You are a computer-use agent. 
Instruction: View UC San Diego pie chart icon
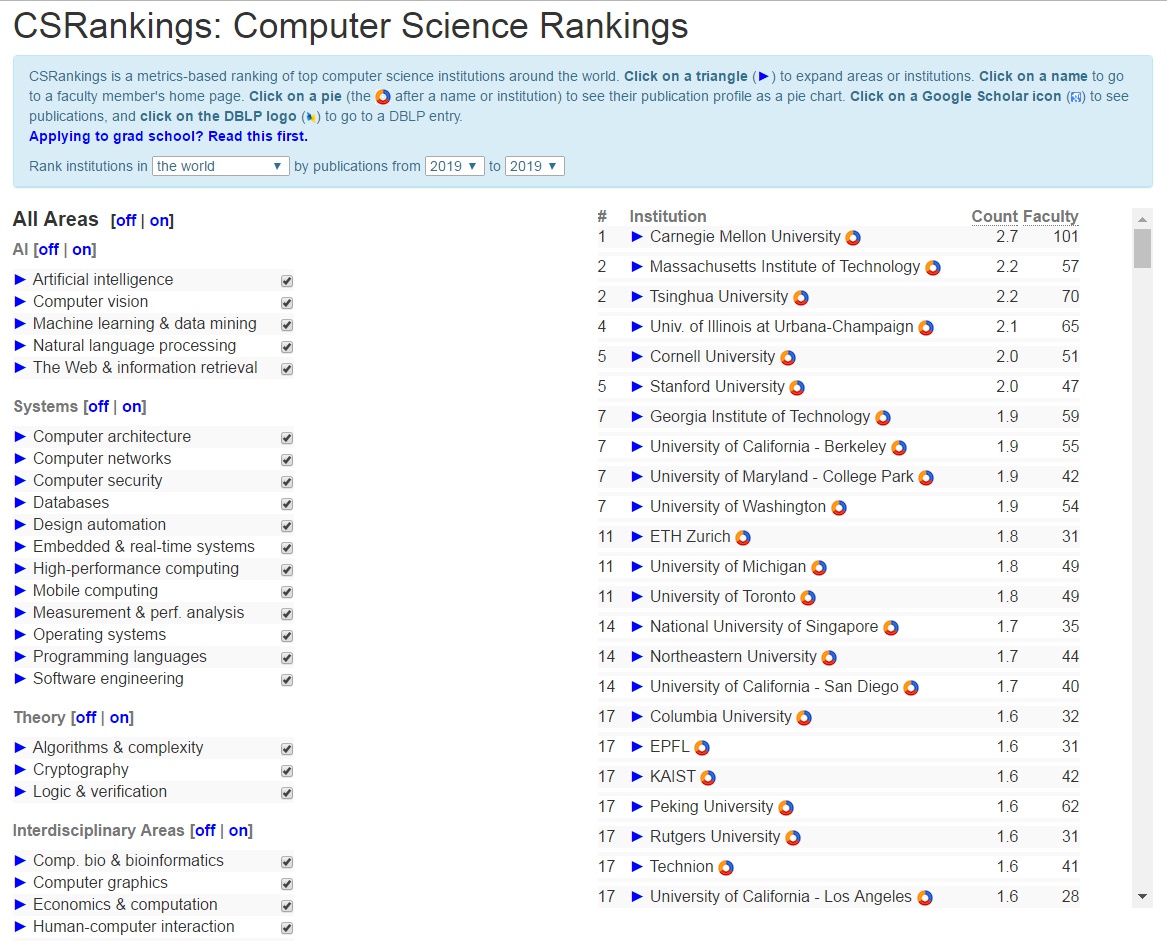911,687
